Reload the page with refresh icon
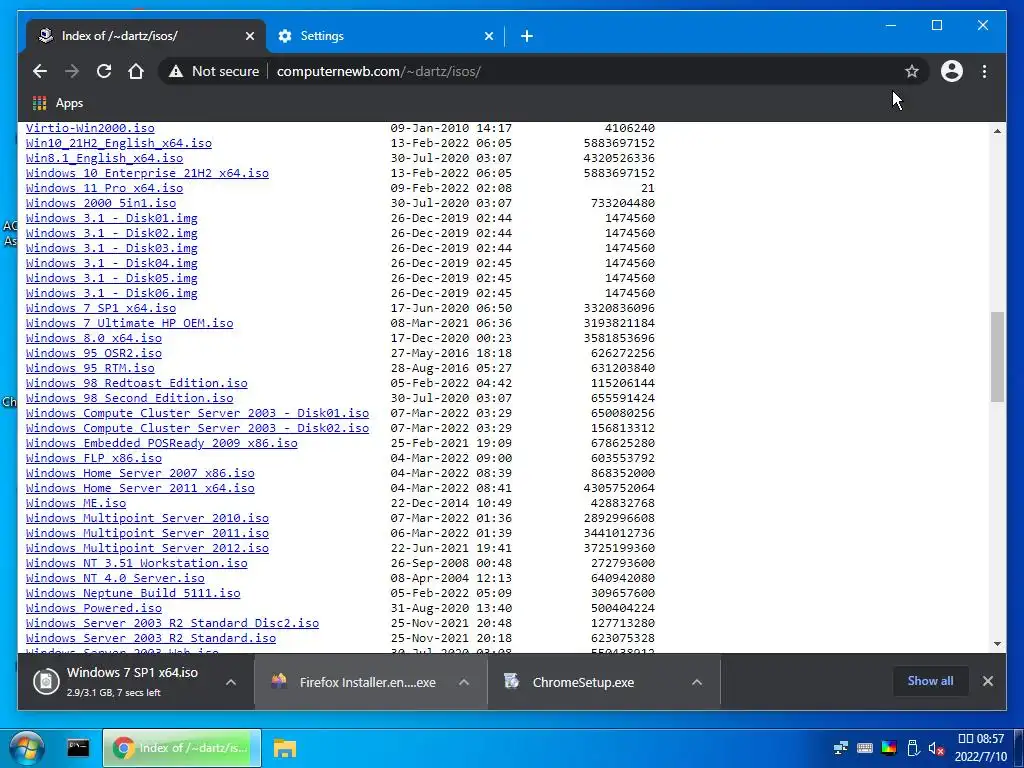Screen dimensions: 1024x768 tap(104, 71)
